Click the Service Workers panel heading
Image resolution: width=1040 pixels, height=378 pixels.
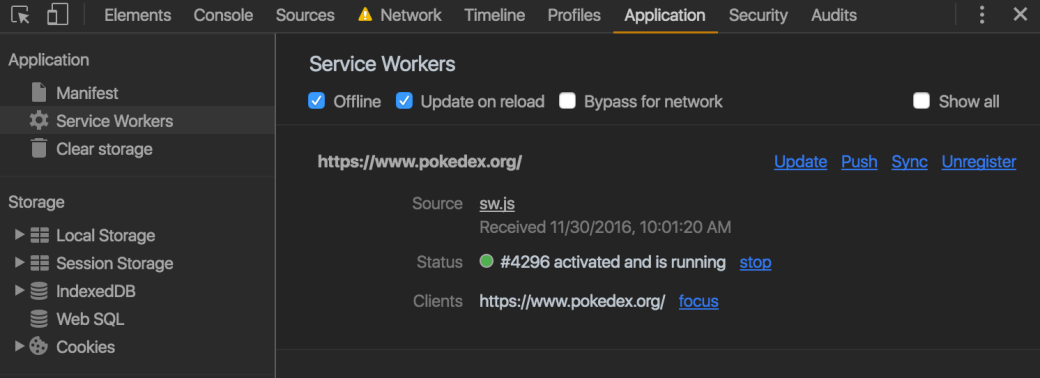pyautogui.click(x=383, y=64)
